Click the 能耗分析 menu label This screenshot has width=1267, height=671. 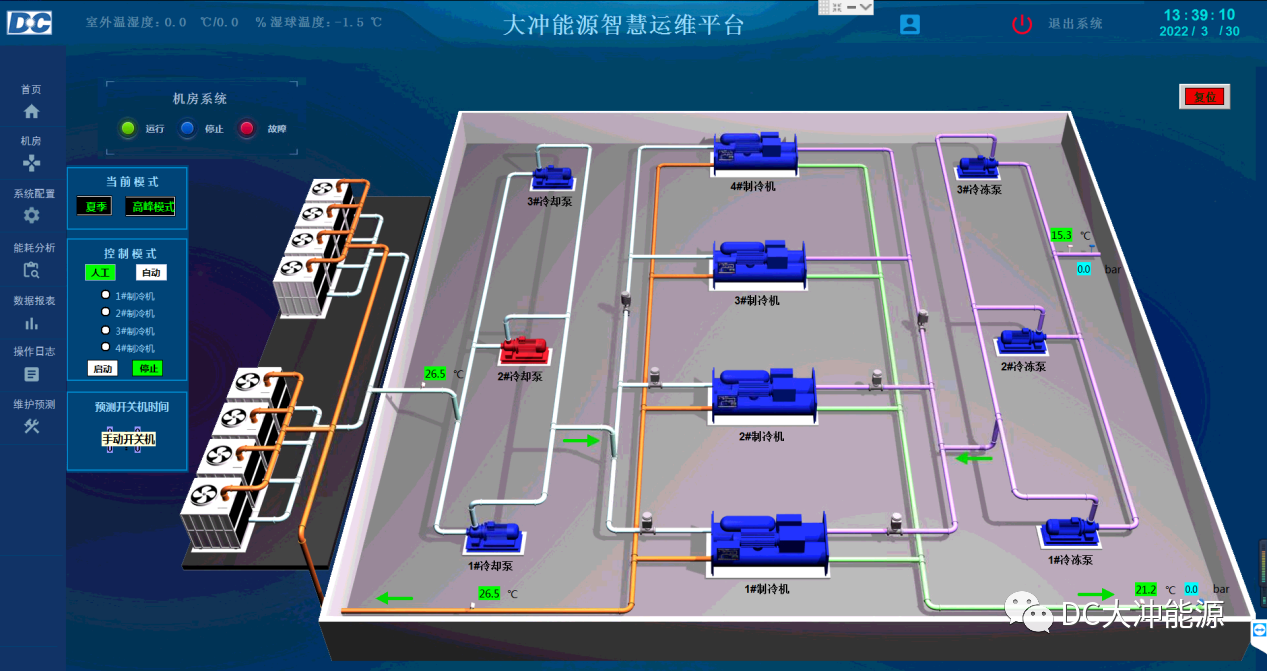[34, 247]
